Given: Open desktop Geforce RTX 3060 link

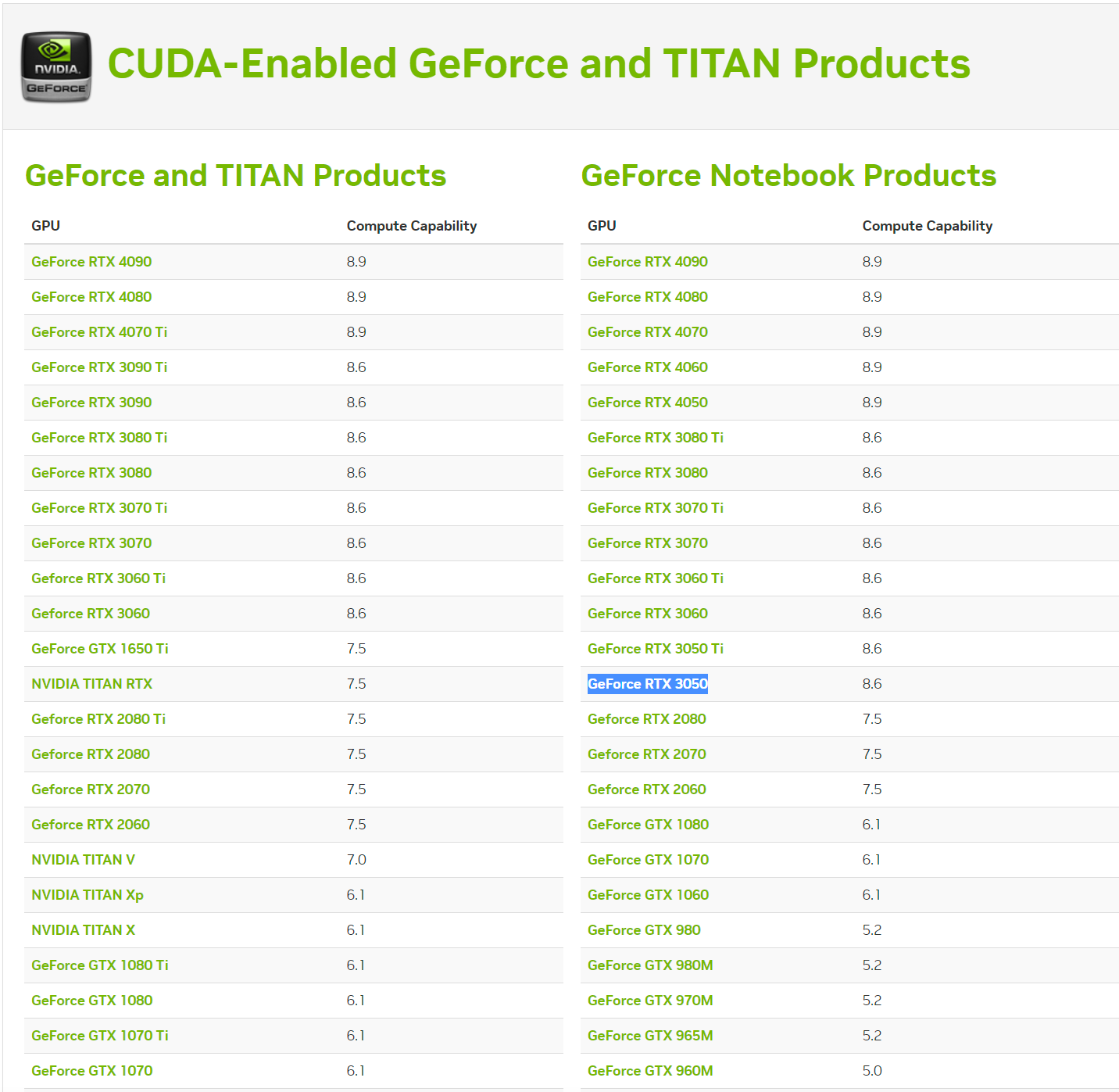Looking at the screenshot, I should point(91,614).
